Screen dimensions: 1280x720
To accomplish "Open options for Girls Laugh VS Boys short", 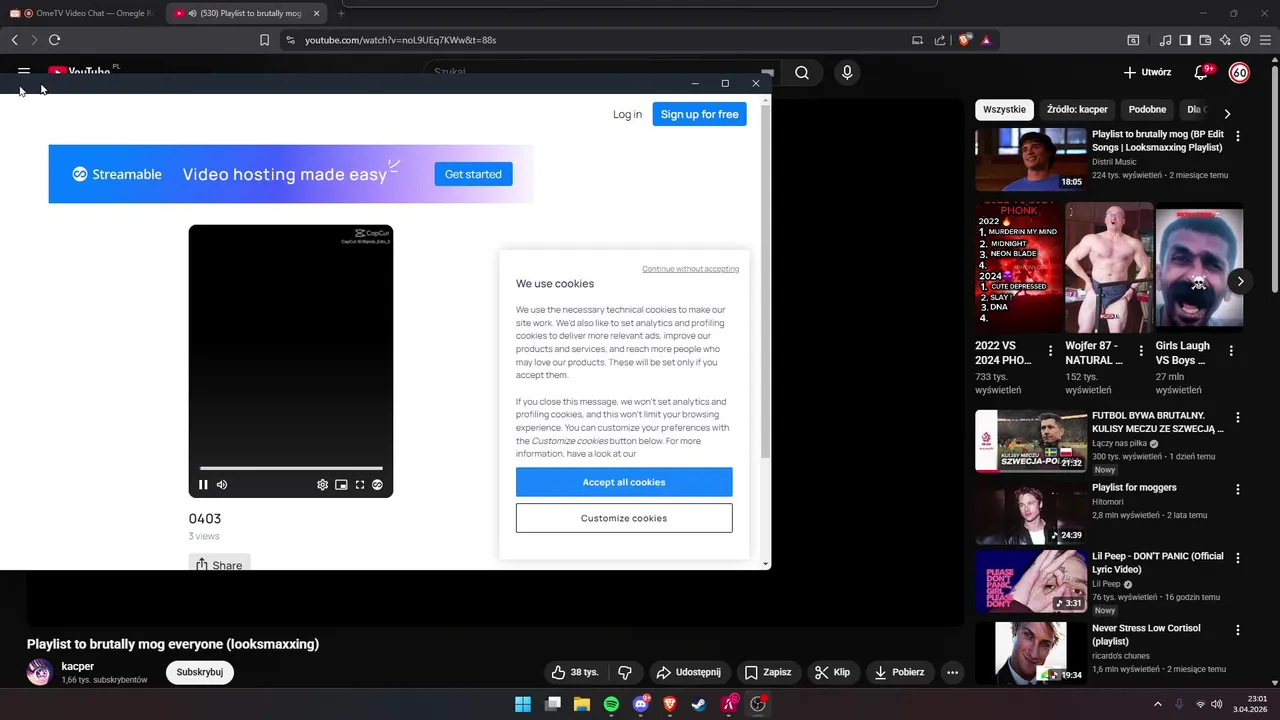I will pyautogui.click(x=1231, y=351).
